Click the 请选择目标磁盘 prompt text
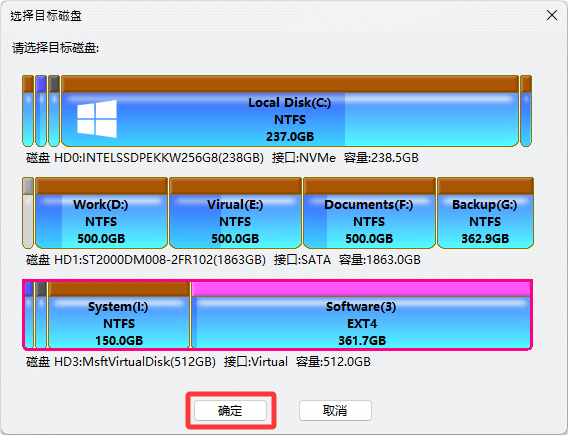 tap(55, 48)
